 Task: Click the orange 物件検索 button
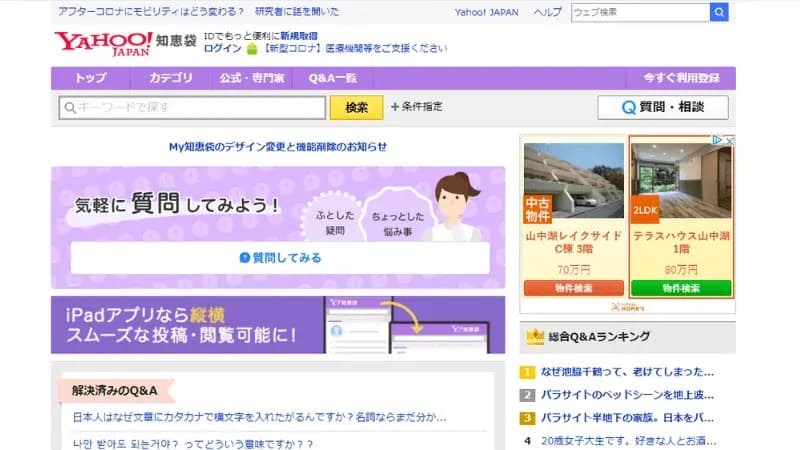[x=573, y=288]
